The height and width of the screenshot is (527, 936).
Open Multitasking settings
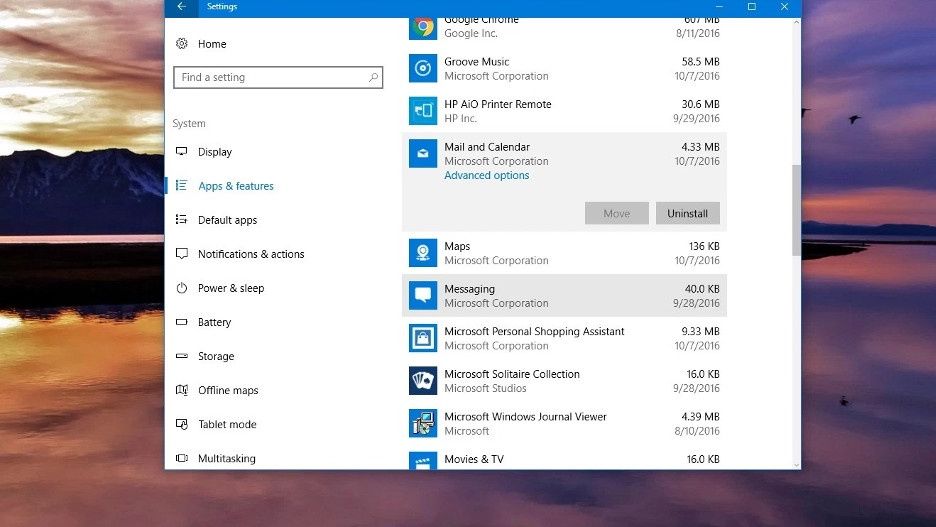(226, 458)
